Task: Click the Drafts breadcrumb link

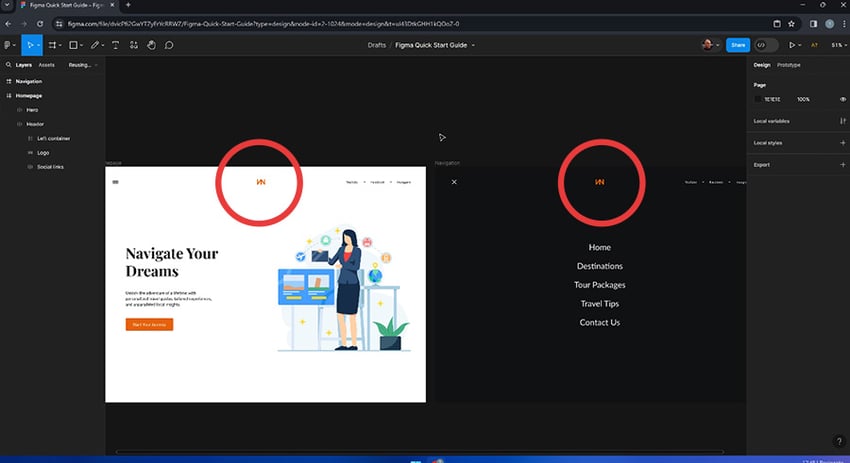Action: 377,45
